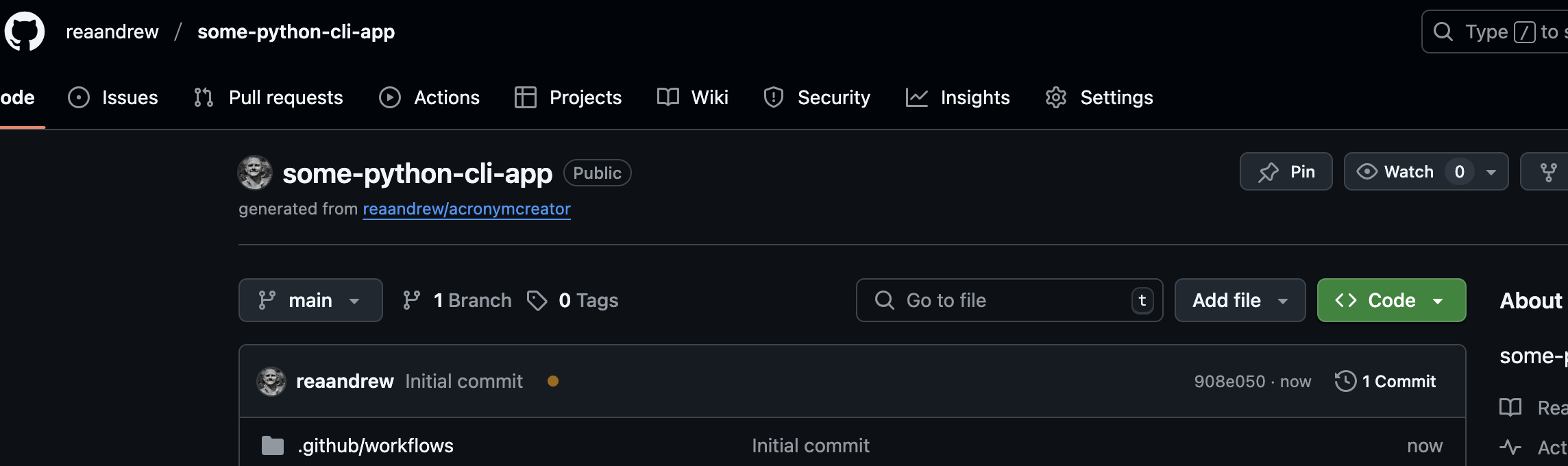The image size is (1568, 466).
Task: Switch to the Insights tab
Action: [x=958, y=97]
